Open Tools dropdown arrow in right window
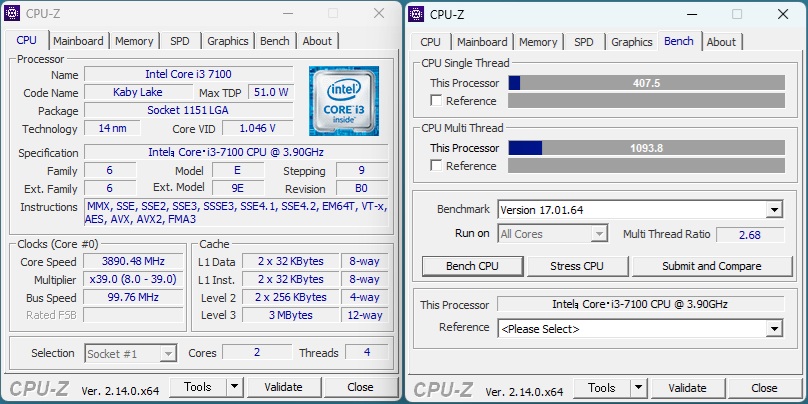This screenshot has width=808, height=404. (x=638, y=388)
